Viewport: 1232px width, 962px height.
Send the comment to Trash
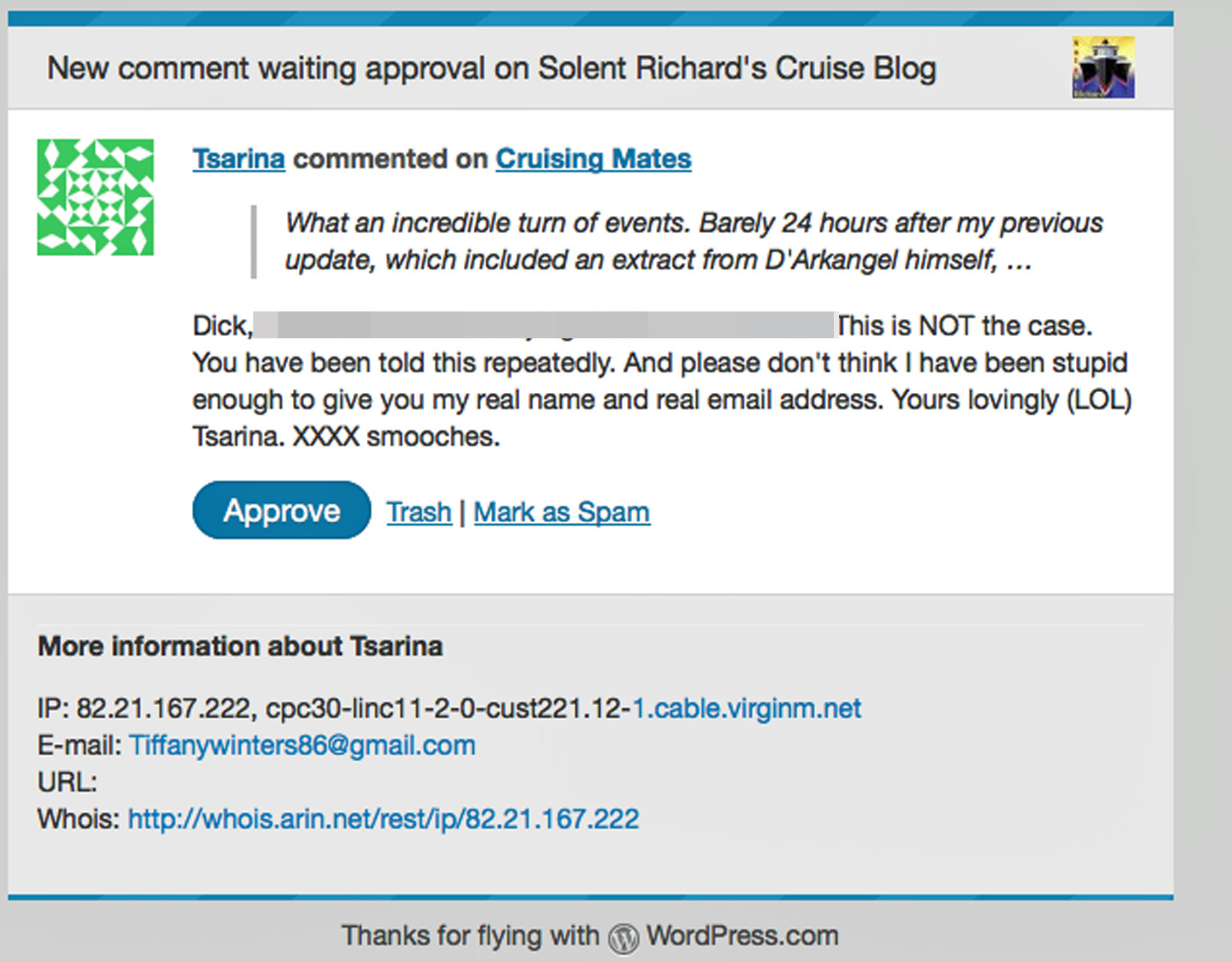418,512
